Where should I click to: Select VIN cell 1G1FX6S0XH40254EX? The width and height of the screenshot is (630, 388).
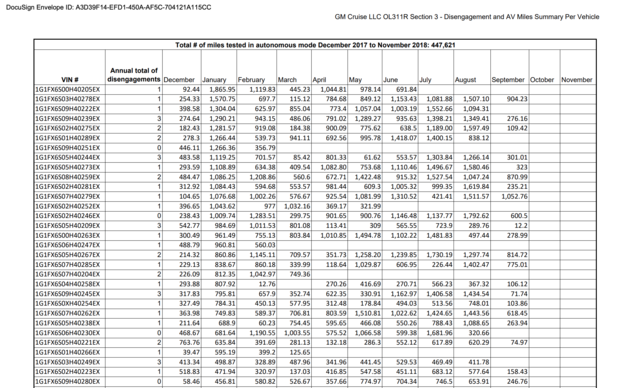[68, 304]
